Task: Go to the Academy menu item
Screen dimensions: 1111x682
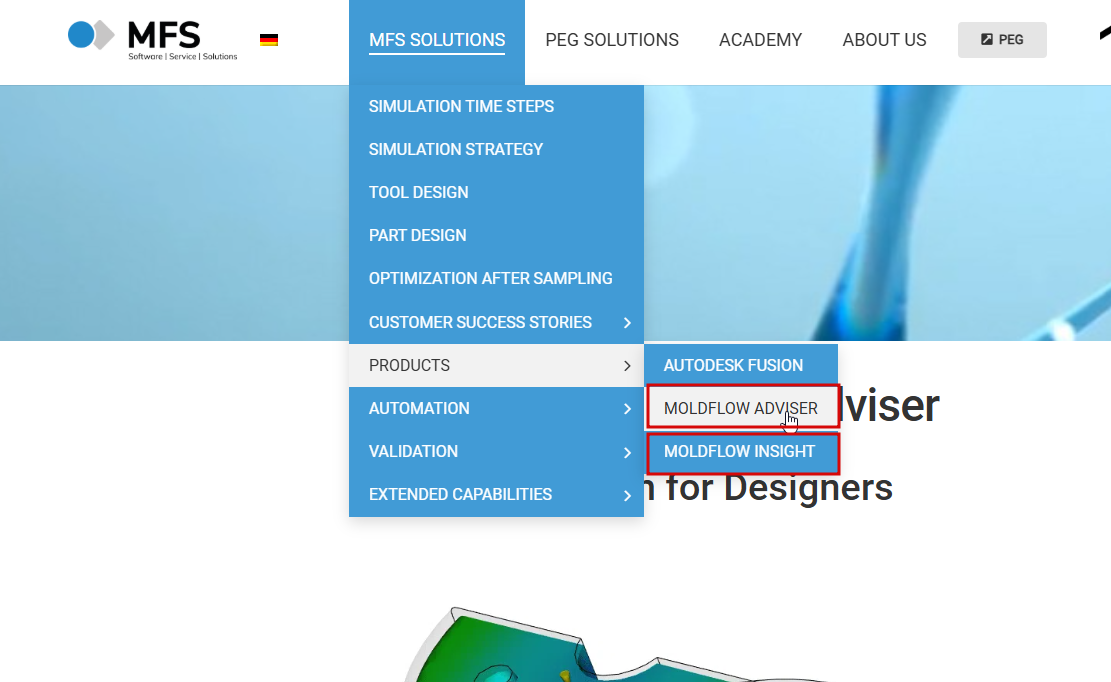Action: (x=760, y=40)
